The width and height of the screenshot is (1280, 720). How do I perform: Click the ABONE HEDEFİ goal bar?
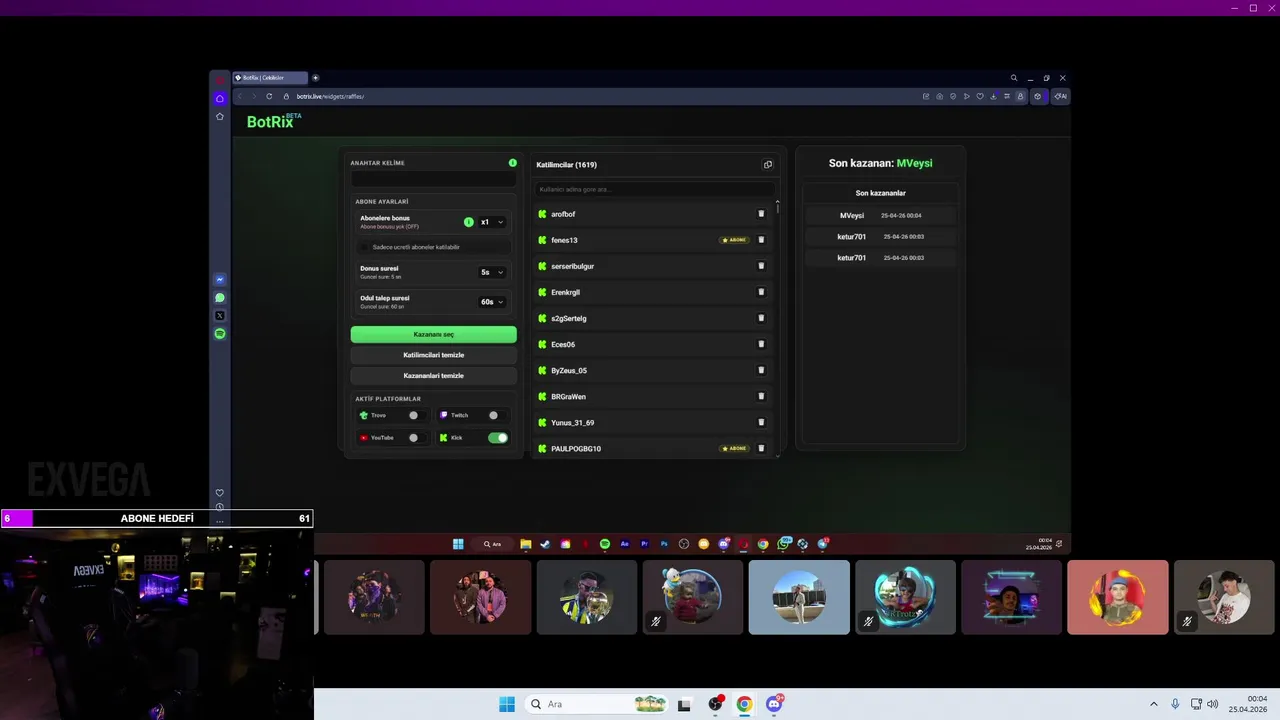(x=157, y=518)
